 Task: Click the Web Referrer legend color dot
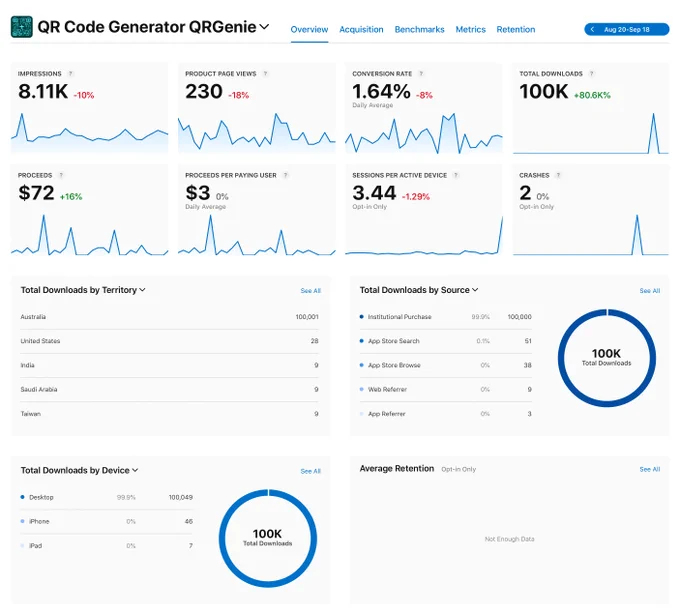(362, 389)
